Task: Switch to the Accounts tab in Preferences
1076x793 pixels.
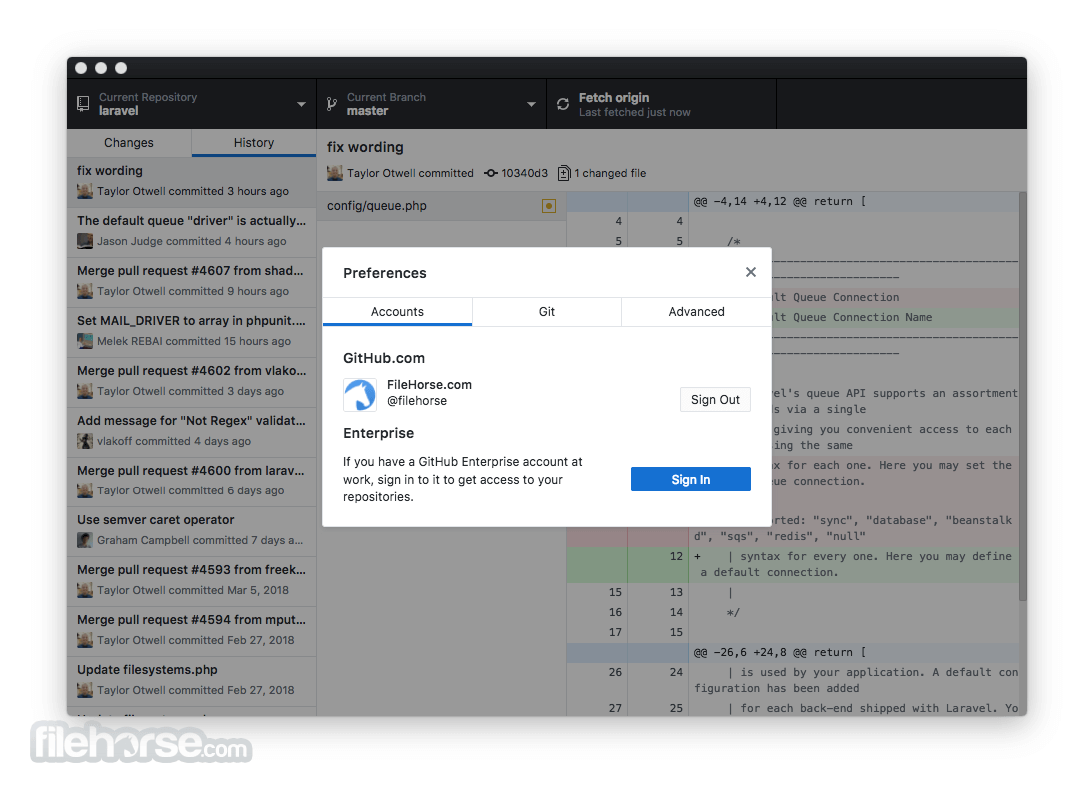Action: point(397,311)
